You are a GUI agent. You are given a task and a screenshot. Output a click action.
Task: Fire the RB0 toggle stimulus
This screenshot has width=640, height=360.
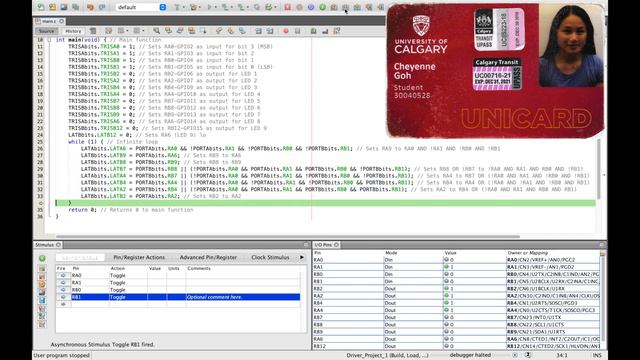point(63,290)
